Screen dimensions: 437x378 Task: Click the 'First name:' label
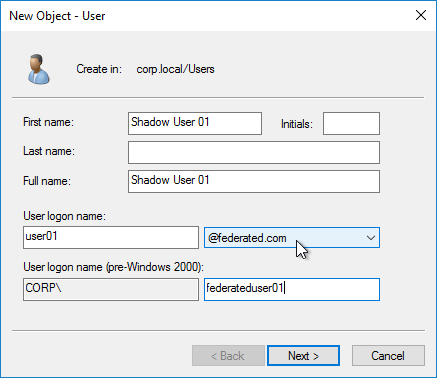(x=48, y=122)
